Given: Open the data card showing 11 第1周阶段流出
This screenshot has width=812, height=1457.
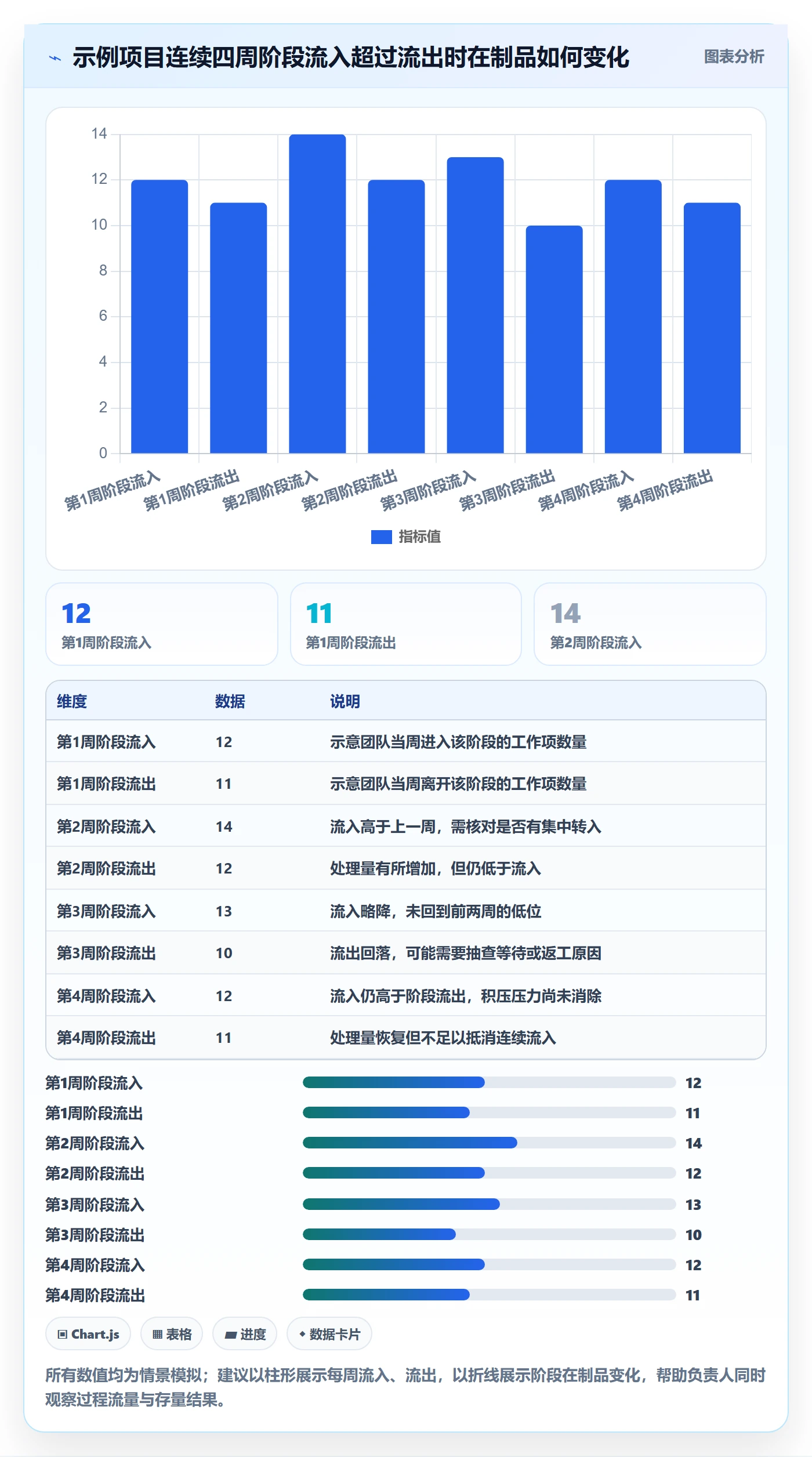Looking at the screenshot, I should click(406, 624).
